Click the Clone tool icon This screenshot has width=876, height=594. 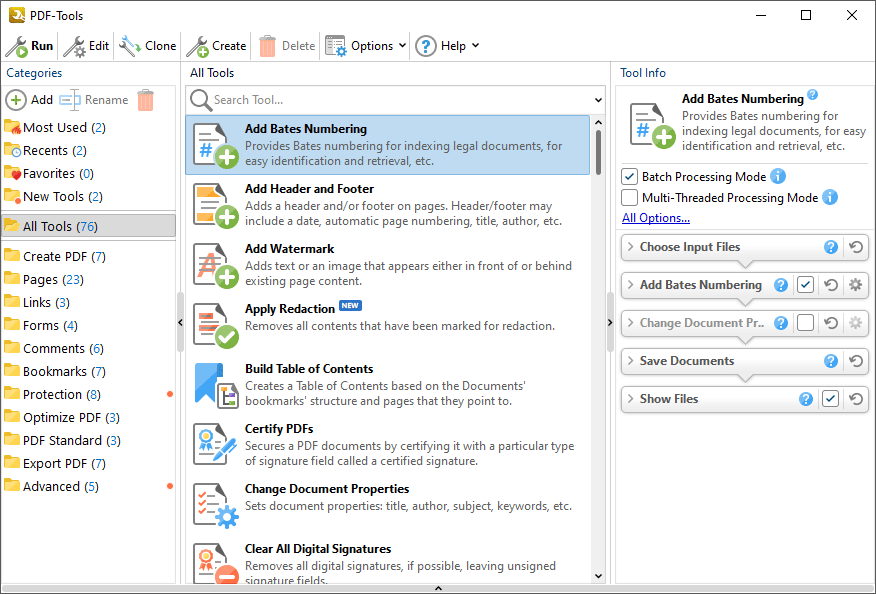[130, 46]
